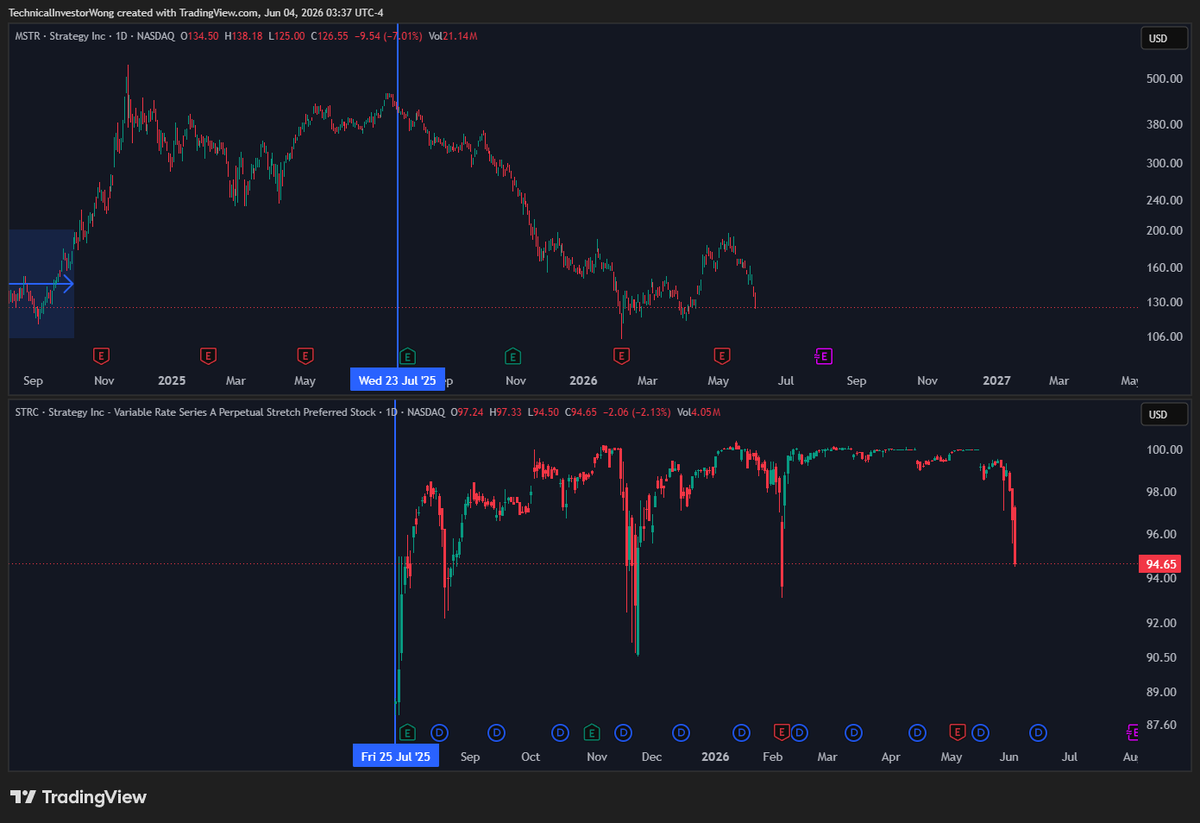1200x823 pixels.
Task: Open red STRC earnings marker above May
Action: tap(957, 733)
